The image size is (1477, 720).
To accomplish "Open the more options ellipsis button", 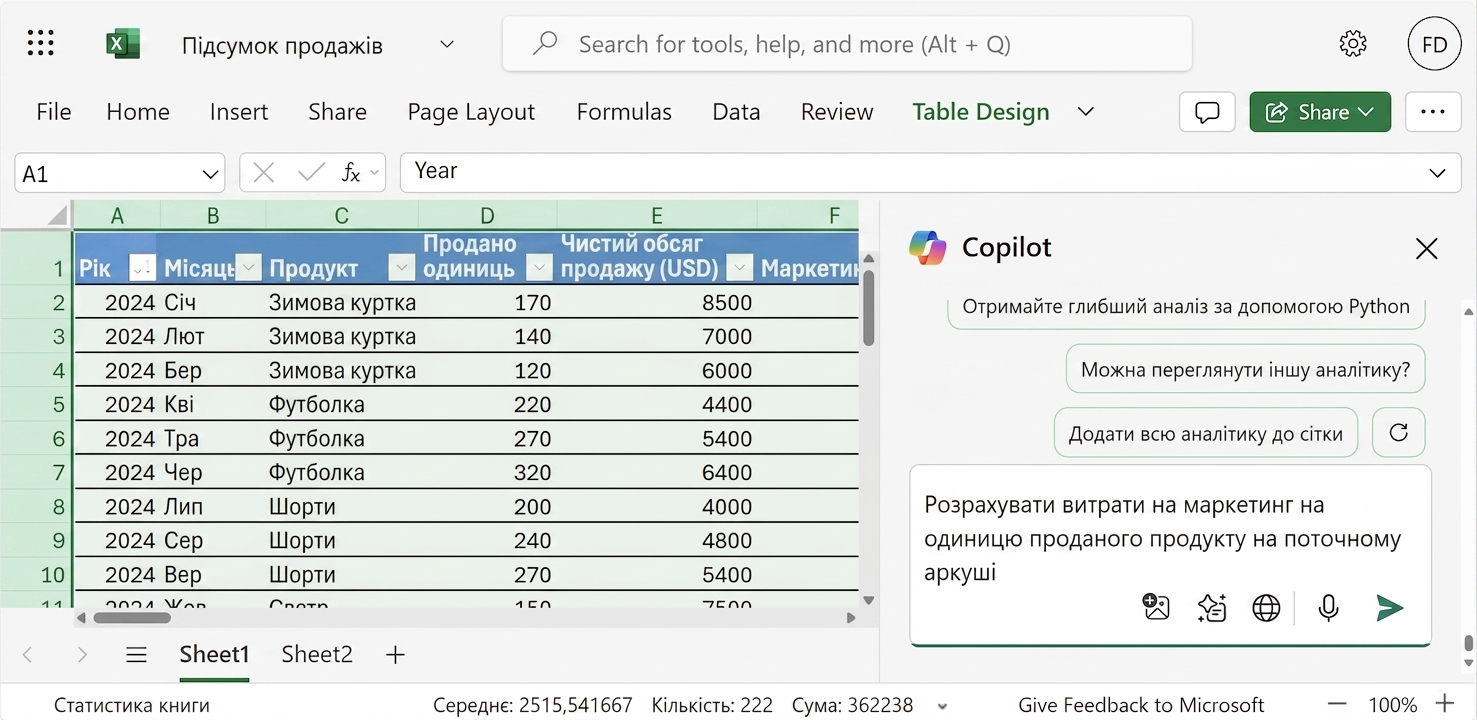I will pyautogui.click(x=1433, y=112).
